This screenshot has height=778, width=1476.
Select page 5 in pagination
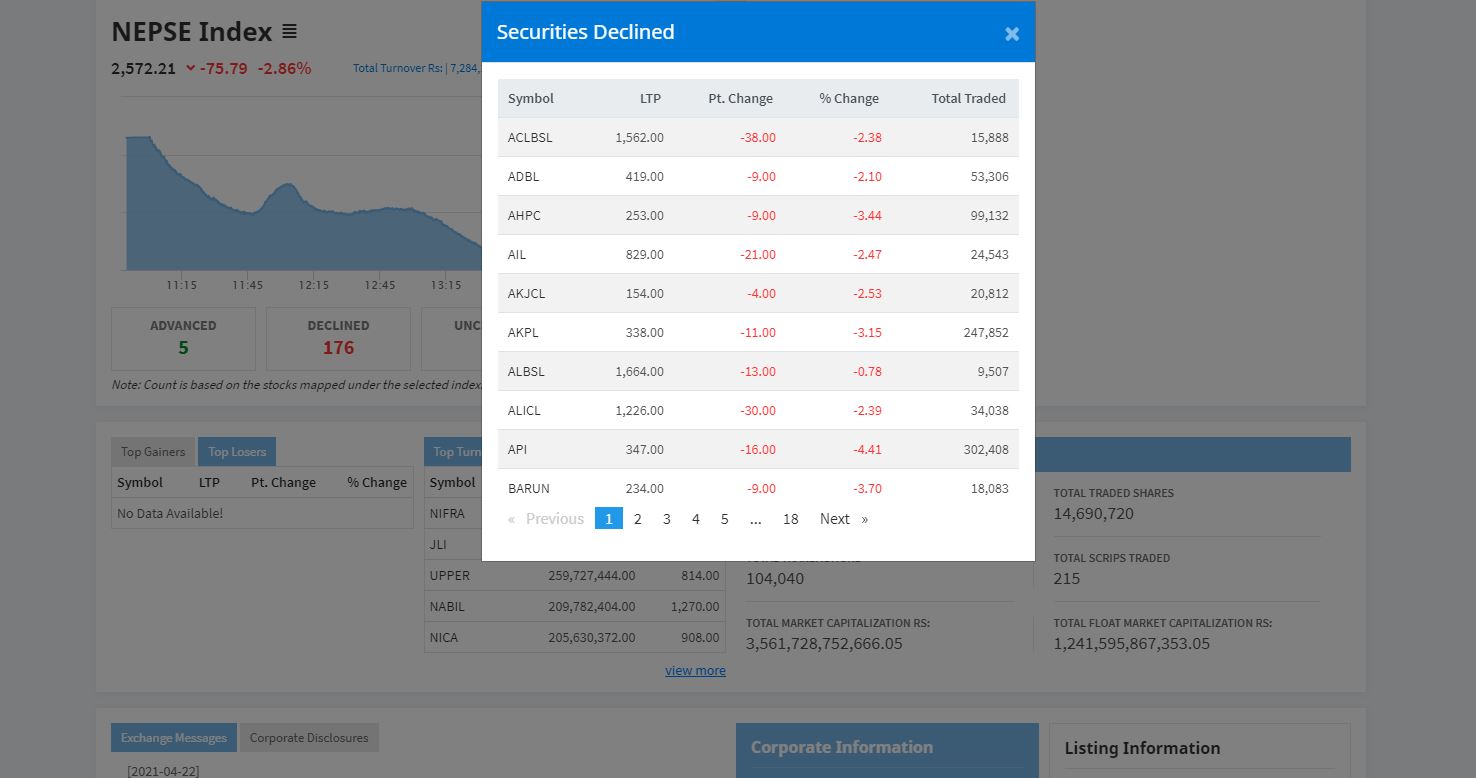tap(725, 518)
